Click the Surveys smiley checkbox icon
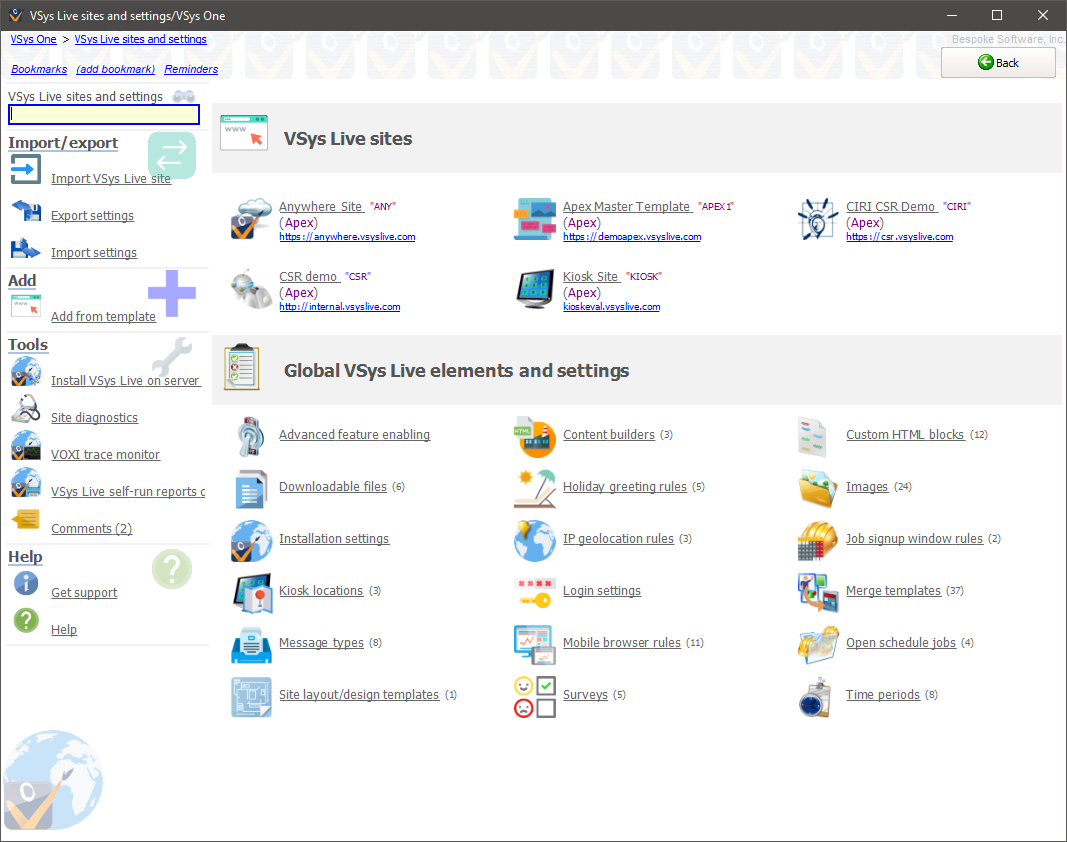Screen dimensions: 1067x842 click(534, 695)
